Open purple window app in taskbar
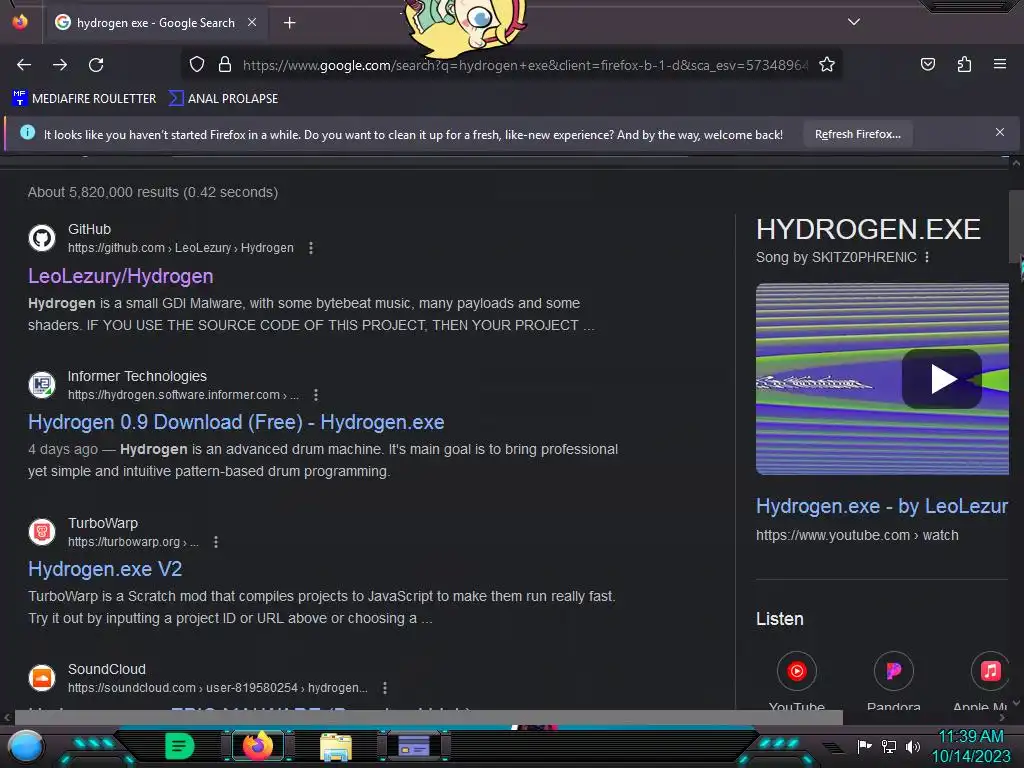 coord(414,746)
